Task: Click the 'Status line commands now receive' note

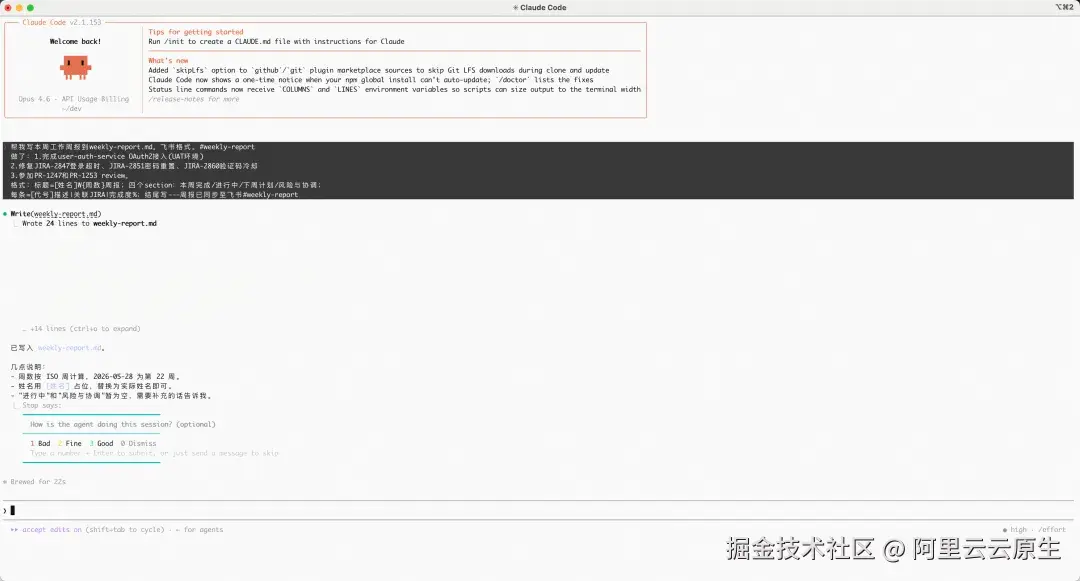Action: (394, 89)
